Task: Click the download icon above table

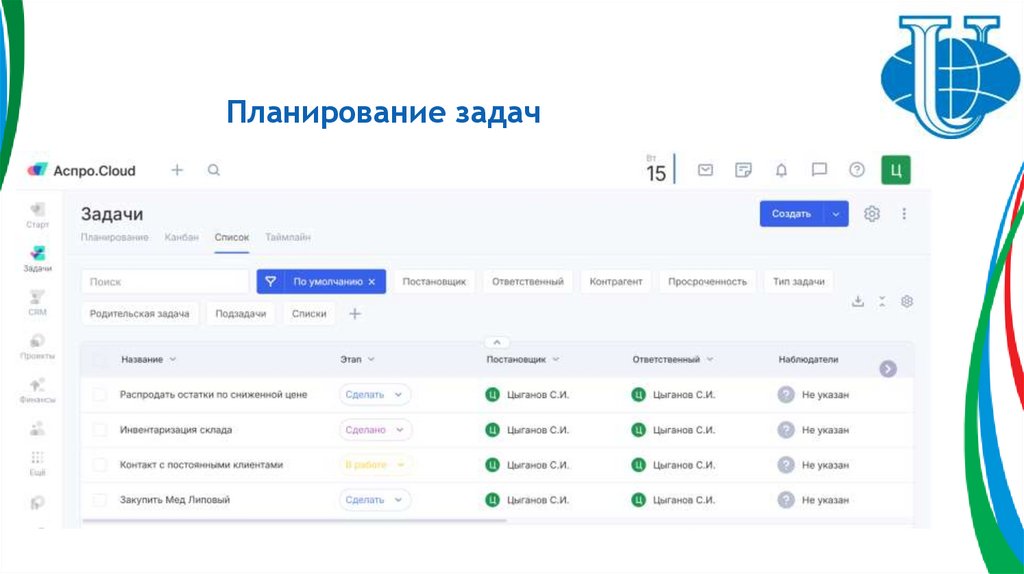Action: coord(858,301)
